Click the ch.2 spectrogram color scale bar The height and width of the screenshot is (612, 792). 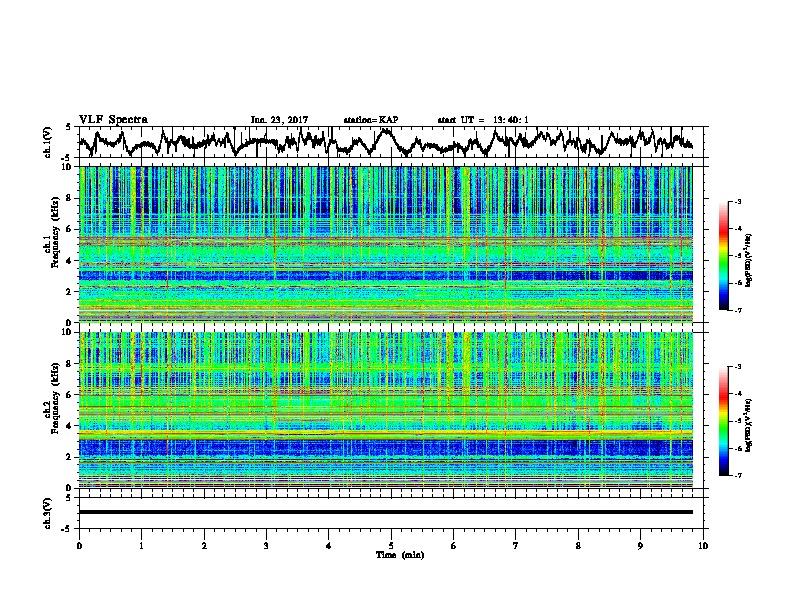[x=723, y=421]
